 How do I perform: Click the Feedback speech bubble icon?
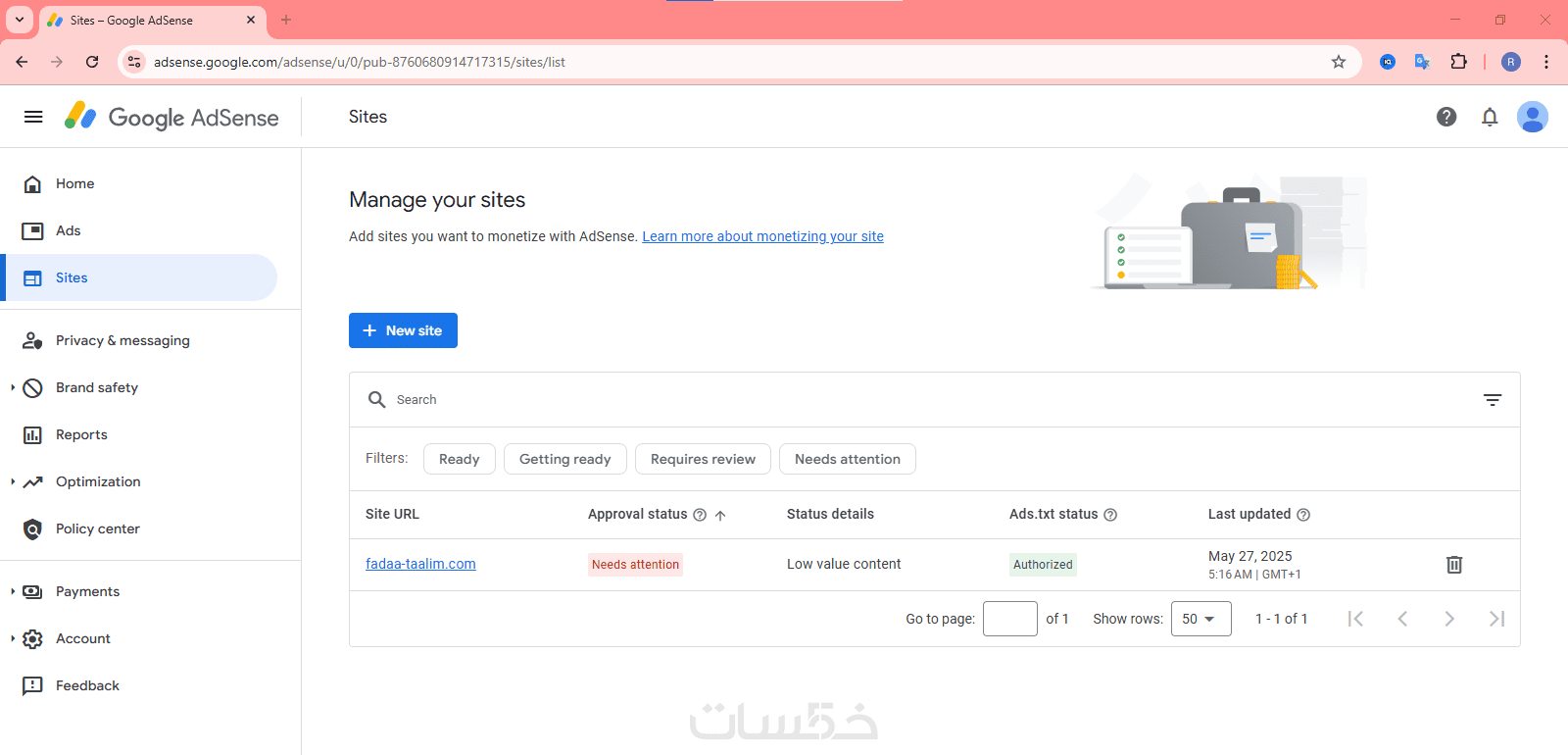click(x=32, y=685)
